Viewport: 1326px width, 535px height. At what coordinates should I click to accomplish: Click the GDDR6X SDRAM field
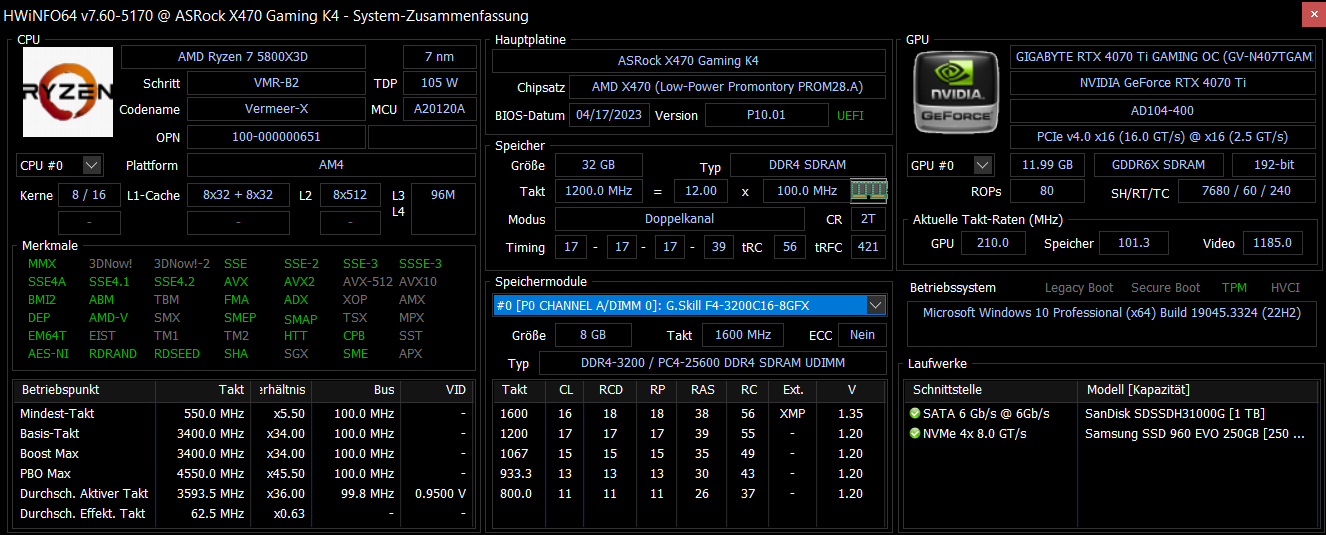(x=1158, y=165)
